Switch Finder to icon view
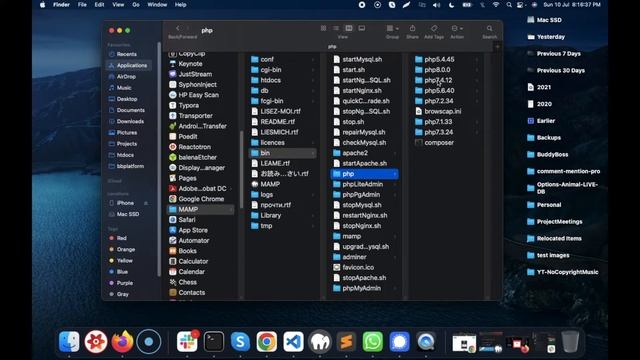 point(323,28)
